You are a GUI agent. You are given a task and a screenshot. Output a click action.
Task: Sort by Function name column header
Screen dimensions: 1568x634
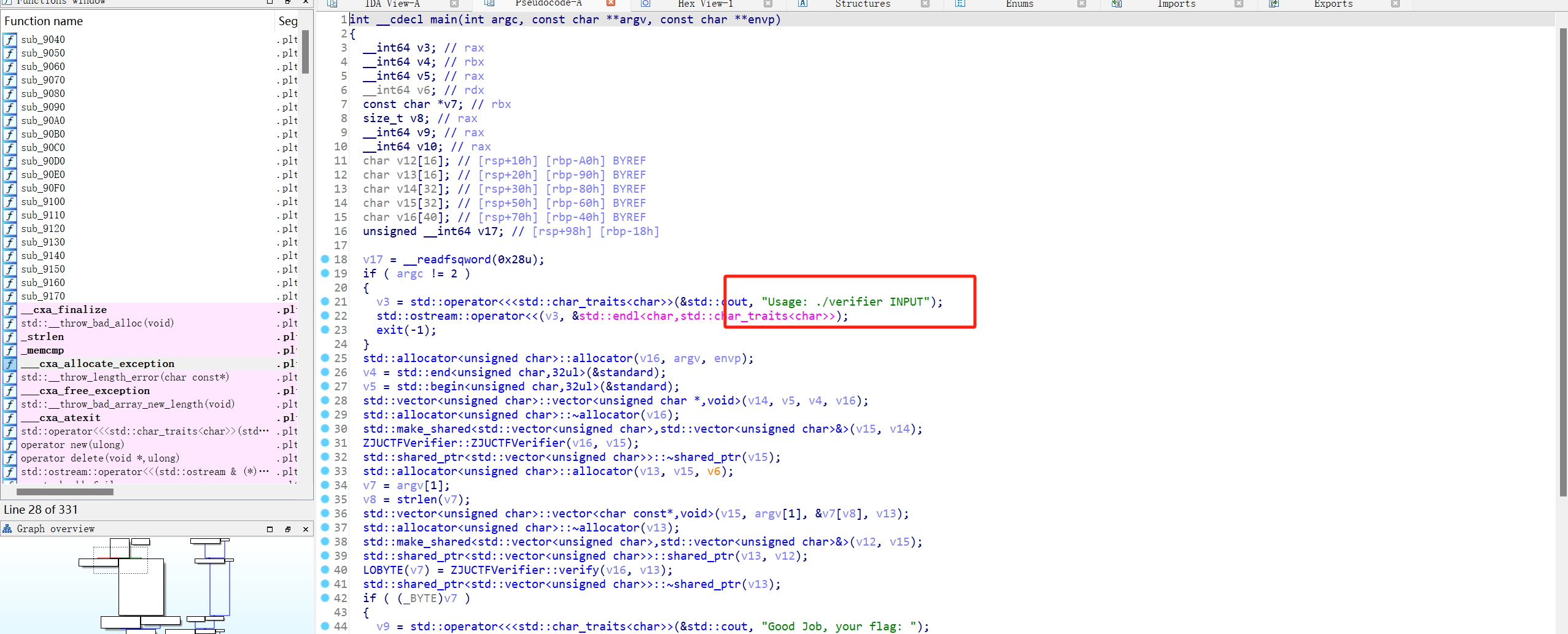[x=44, y=21]
